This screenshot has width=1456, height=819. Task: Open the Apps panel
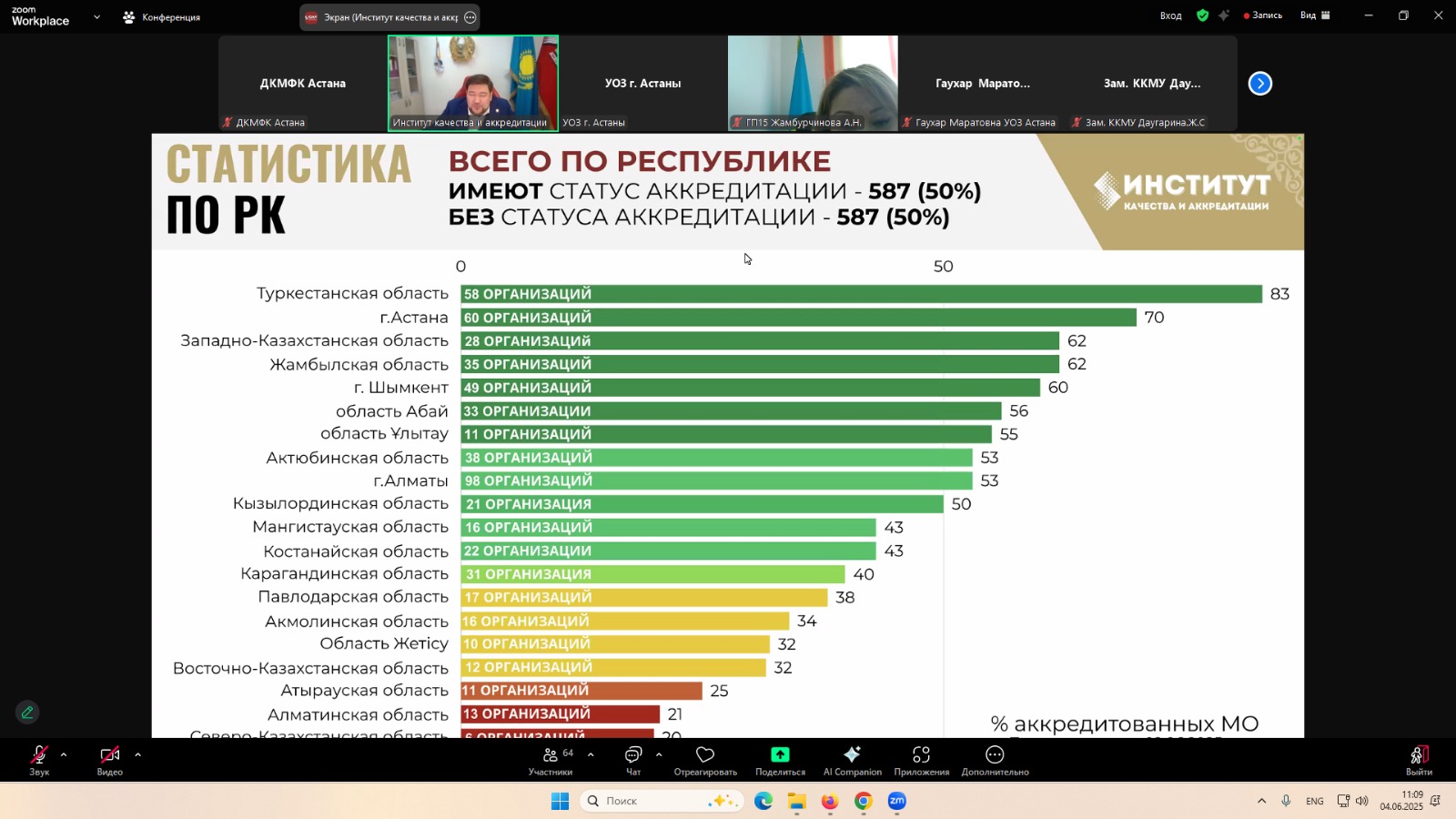click(921, 760)
